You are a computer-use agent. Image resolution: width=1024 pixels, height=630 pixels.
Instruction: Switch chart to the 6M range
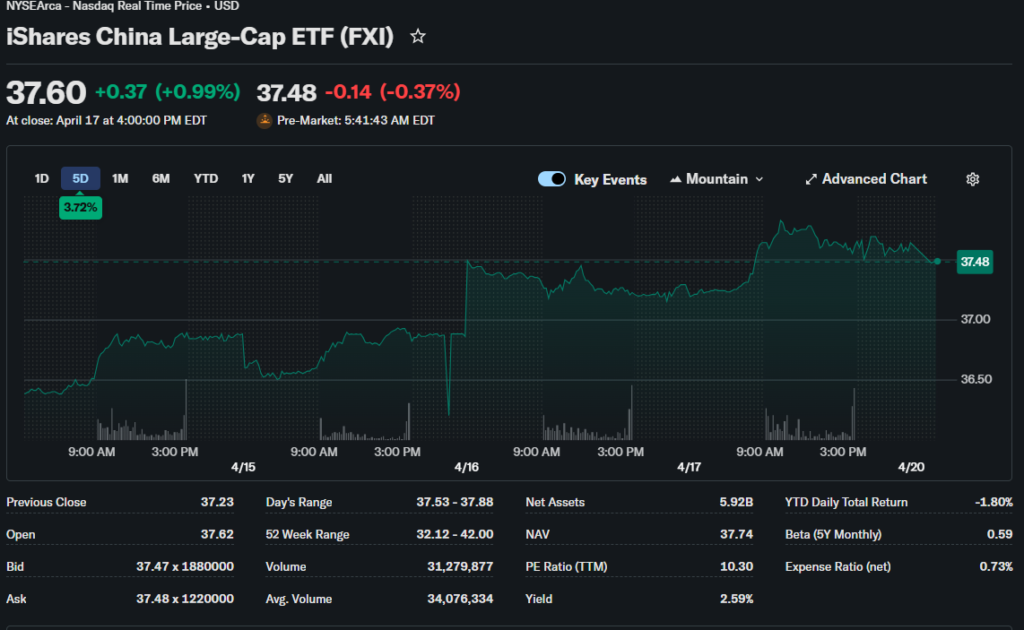(x=161, y=179)
